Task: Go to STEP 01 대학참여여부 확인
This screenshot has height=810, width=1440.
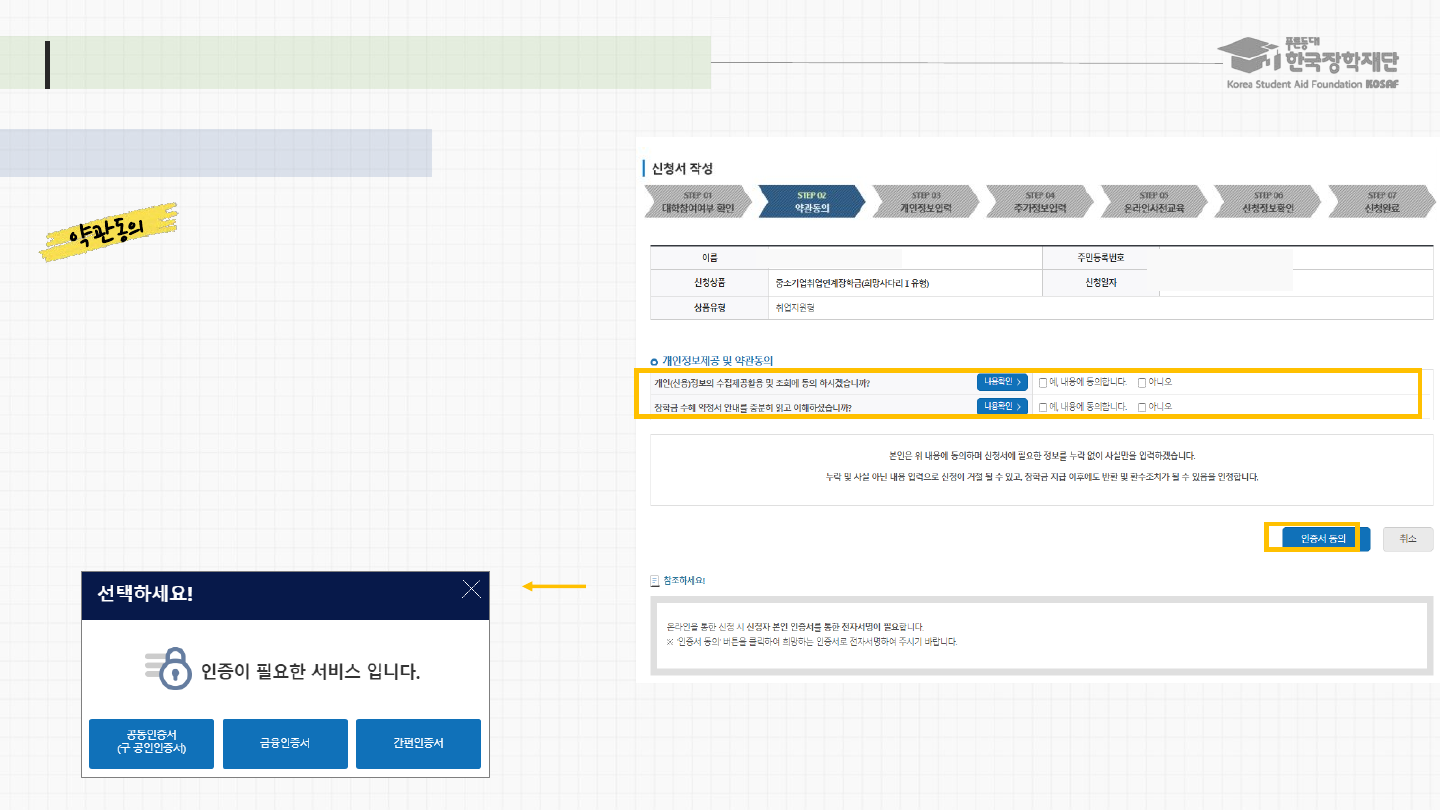Action: tap(697, 202)
